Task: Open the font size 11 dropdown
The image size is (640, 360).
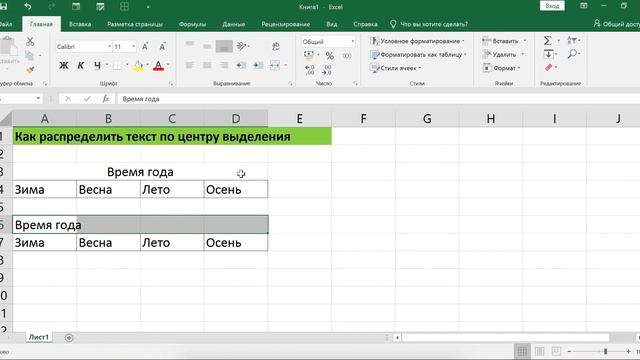Action: pyautogui.click(x=133, y=47)
